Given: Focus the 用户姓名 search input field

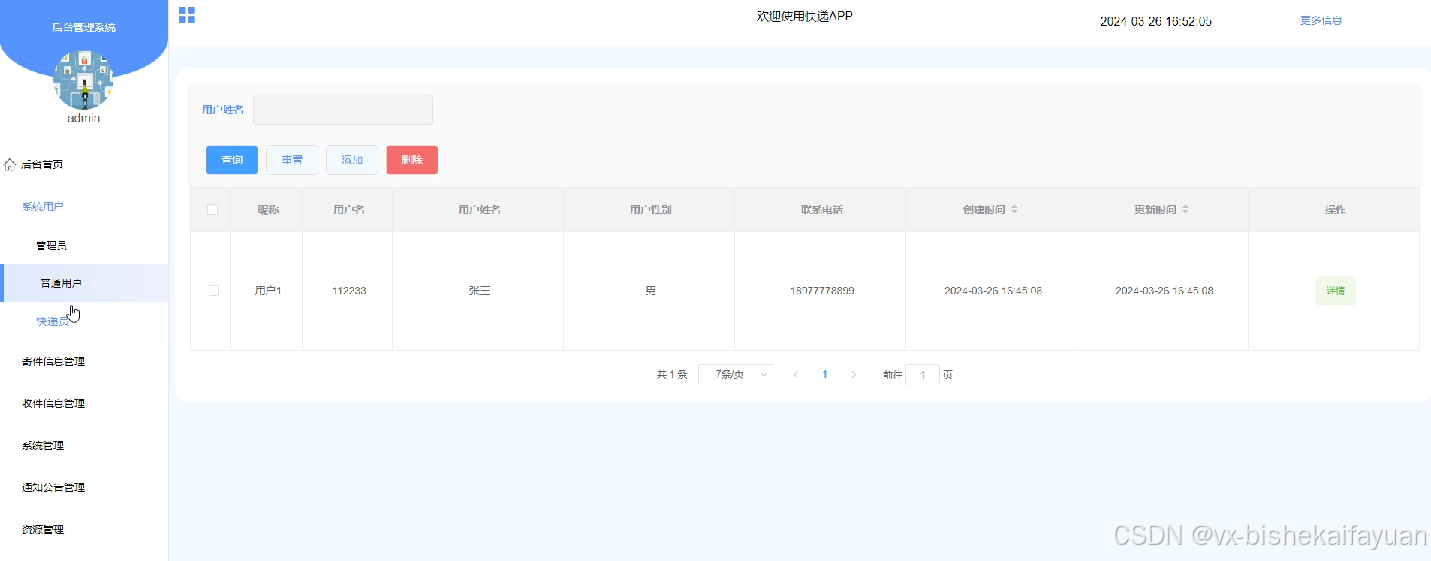Looking at the screenshot, I should click(x=343, y=110).
